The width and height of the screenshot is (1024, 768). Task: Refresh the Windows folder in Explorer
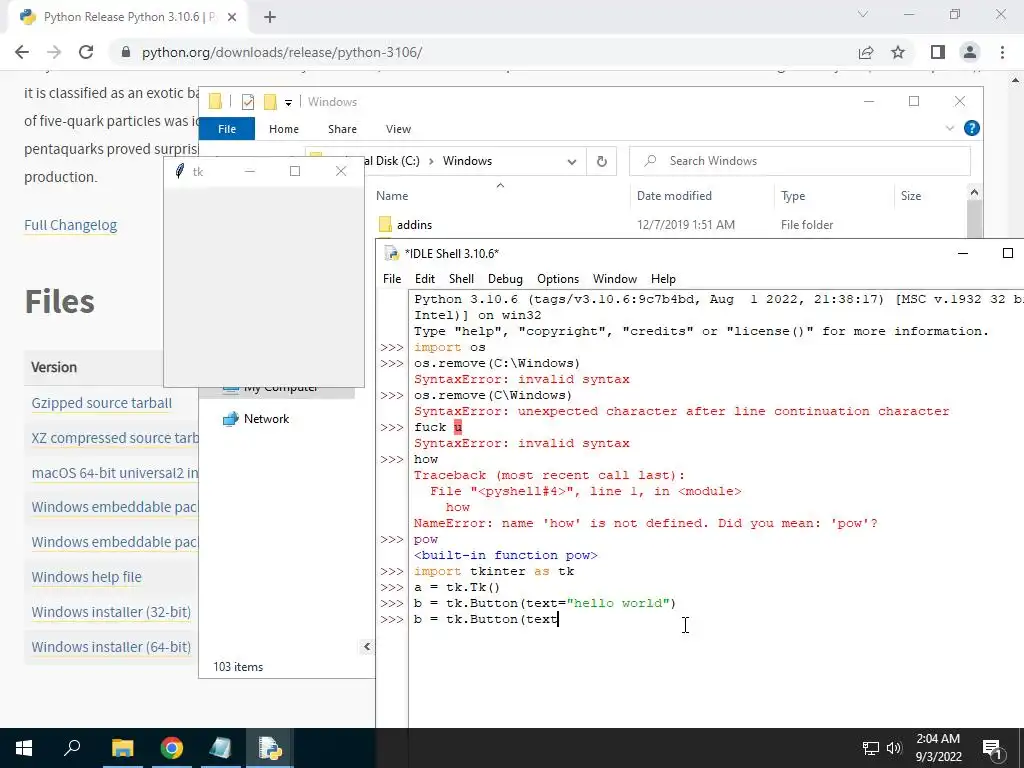point(601,161)
